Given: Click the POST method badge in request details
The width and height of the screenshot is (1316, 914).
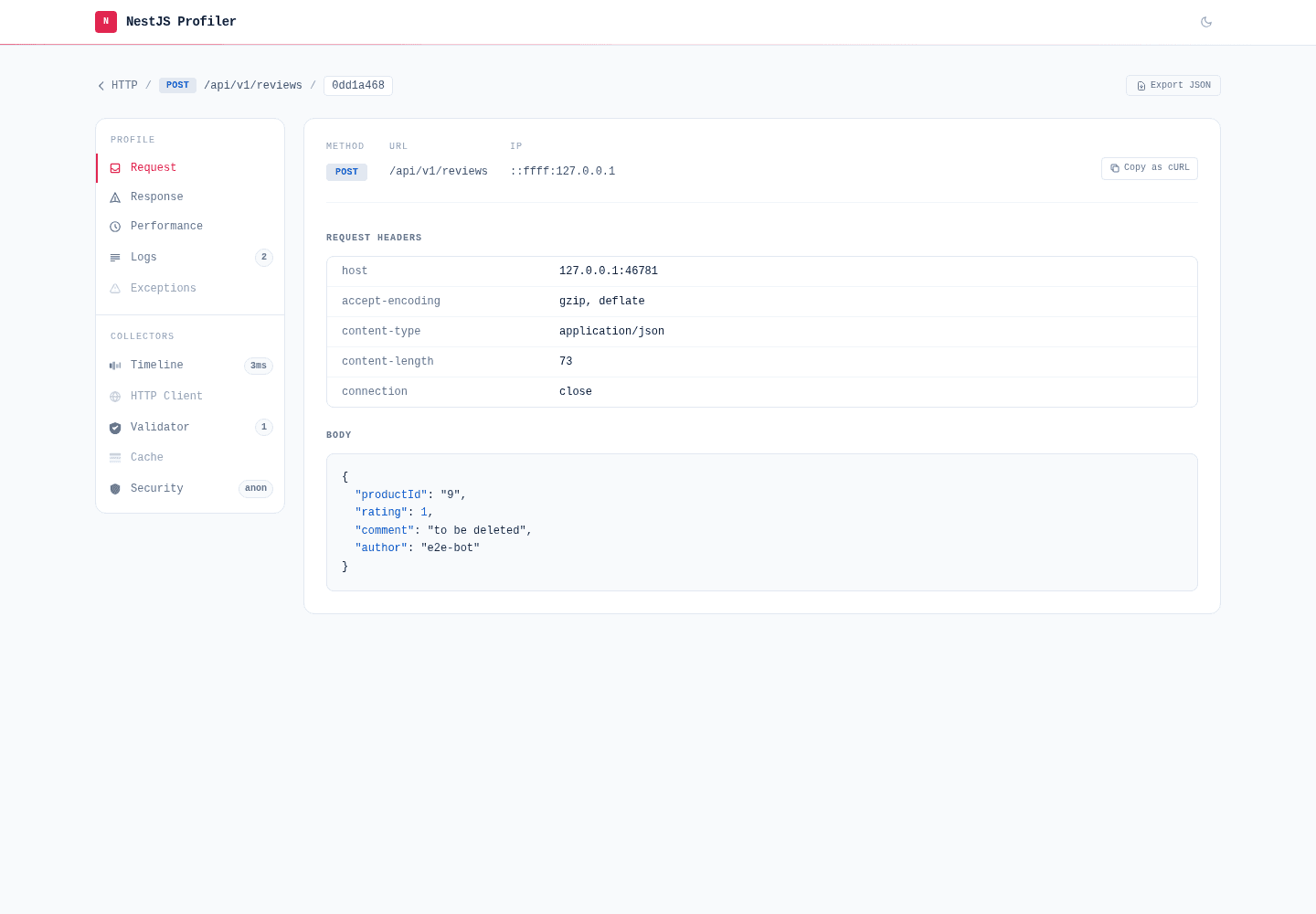Looking at the screenshot, I should pyautogui.click(x=346, y=172).
